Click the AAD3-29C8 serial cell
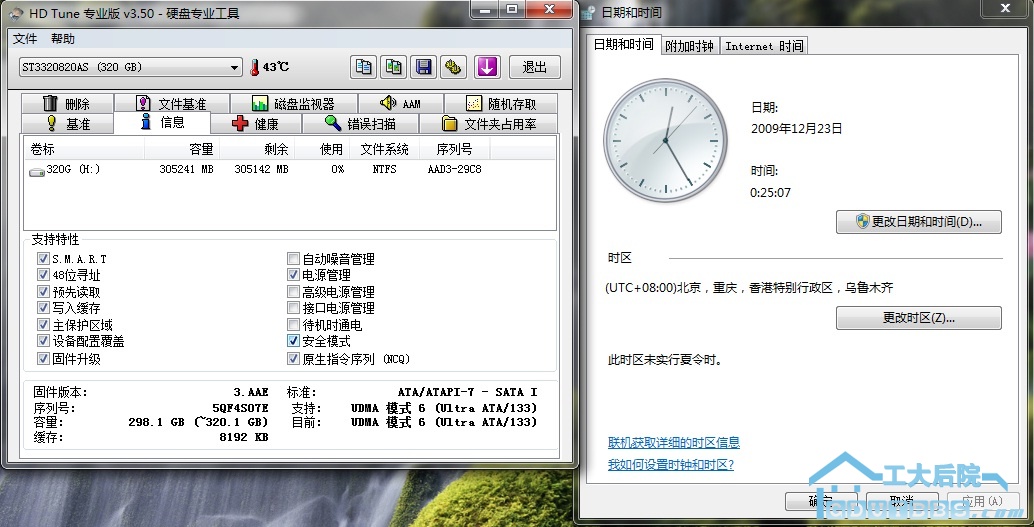1034x527 pixels. click(x=454, y=170)
